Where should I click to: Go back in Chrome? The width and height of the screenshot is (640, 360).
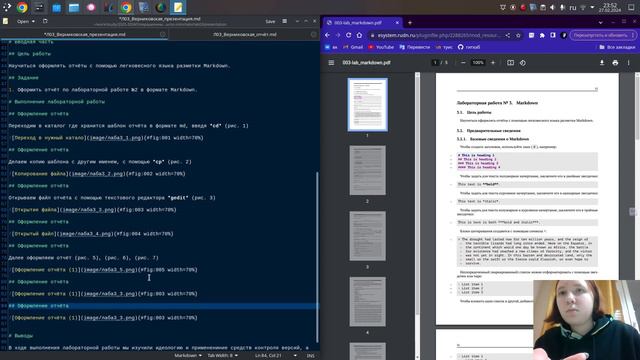coord(327,36)
